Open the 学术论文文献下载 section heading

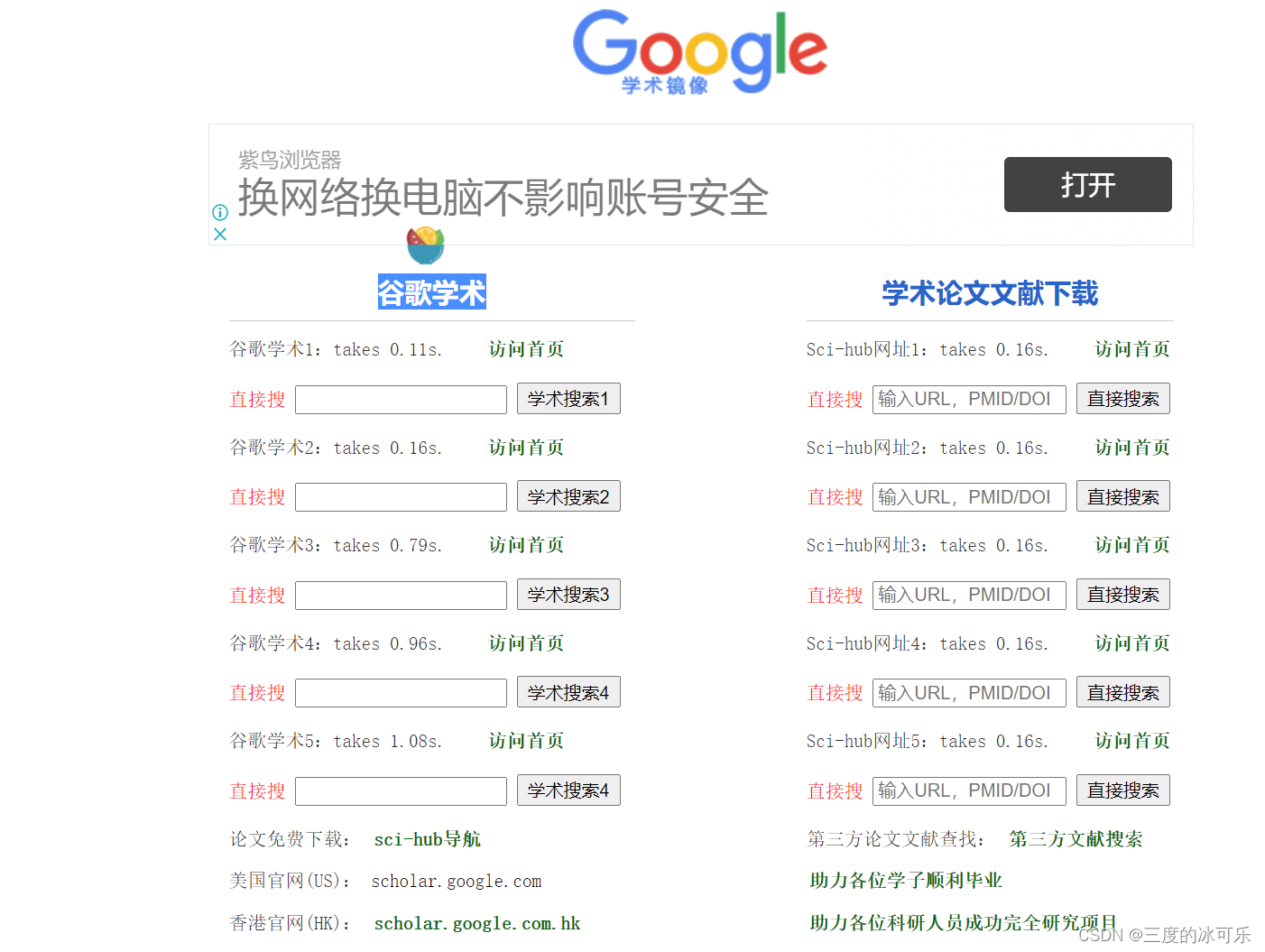point(989,293)
